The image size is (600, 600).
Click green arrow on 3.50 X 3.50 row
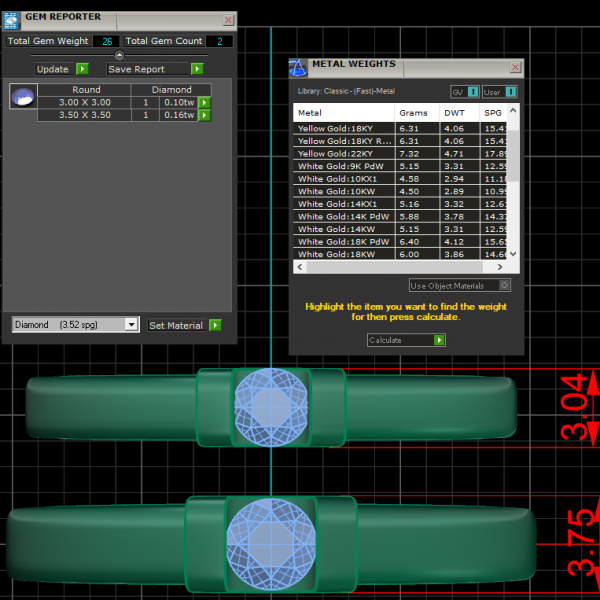click(204, 116)
